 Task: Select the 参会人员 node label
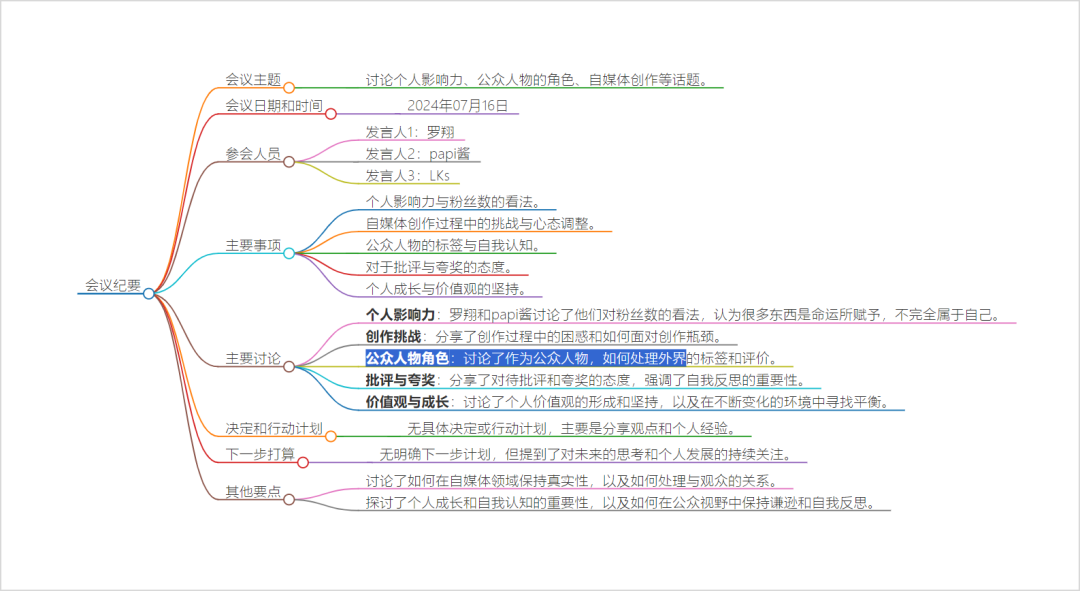click(253, 154)
